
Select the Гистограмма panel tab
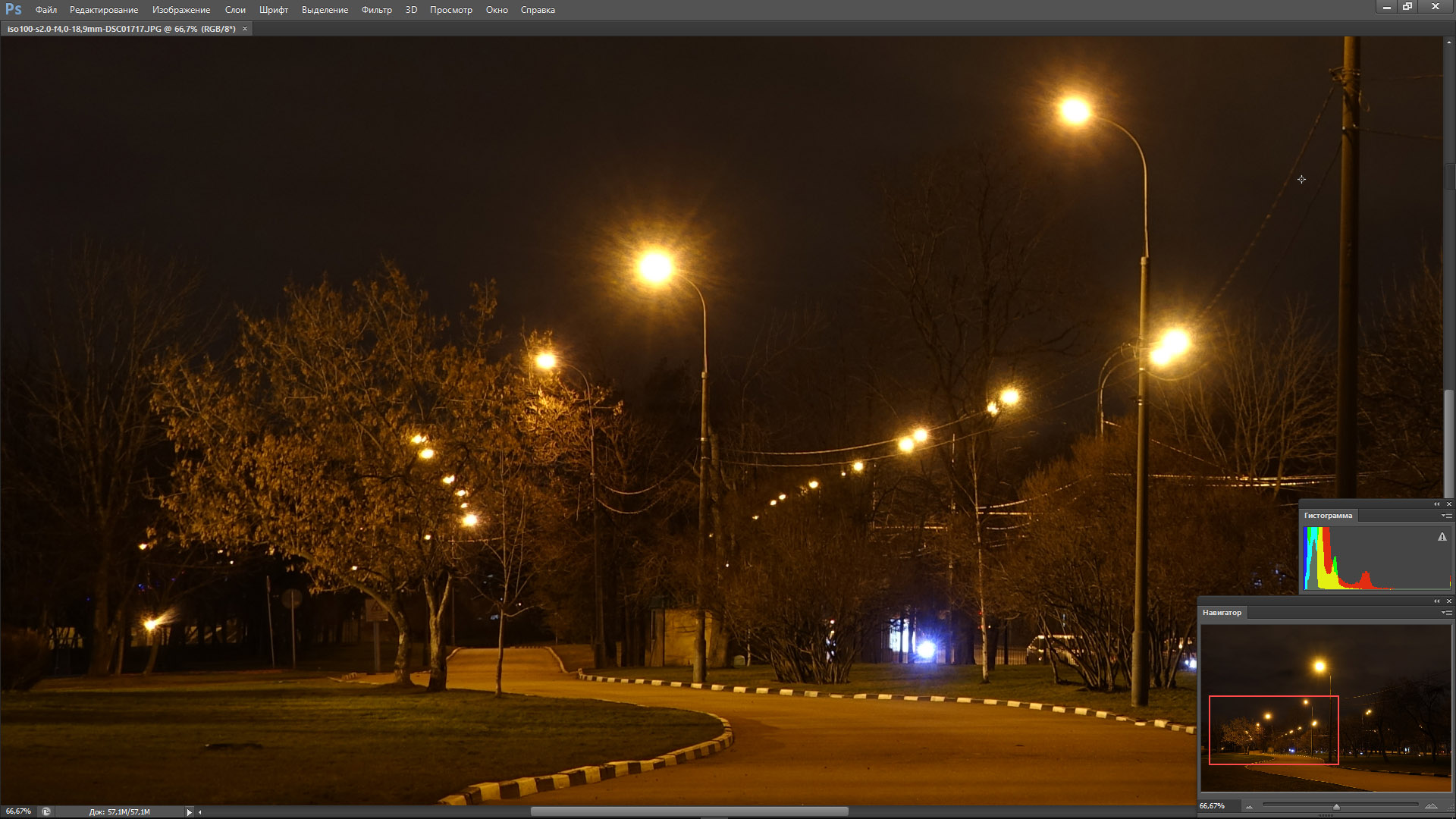1327,516
